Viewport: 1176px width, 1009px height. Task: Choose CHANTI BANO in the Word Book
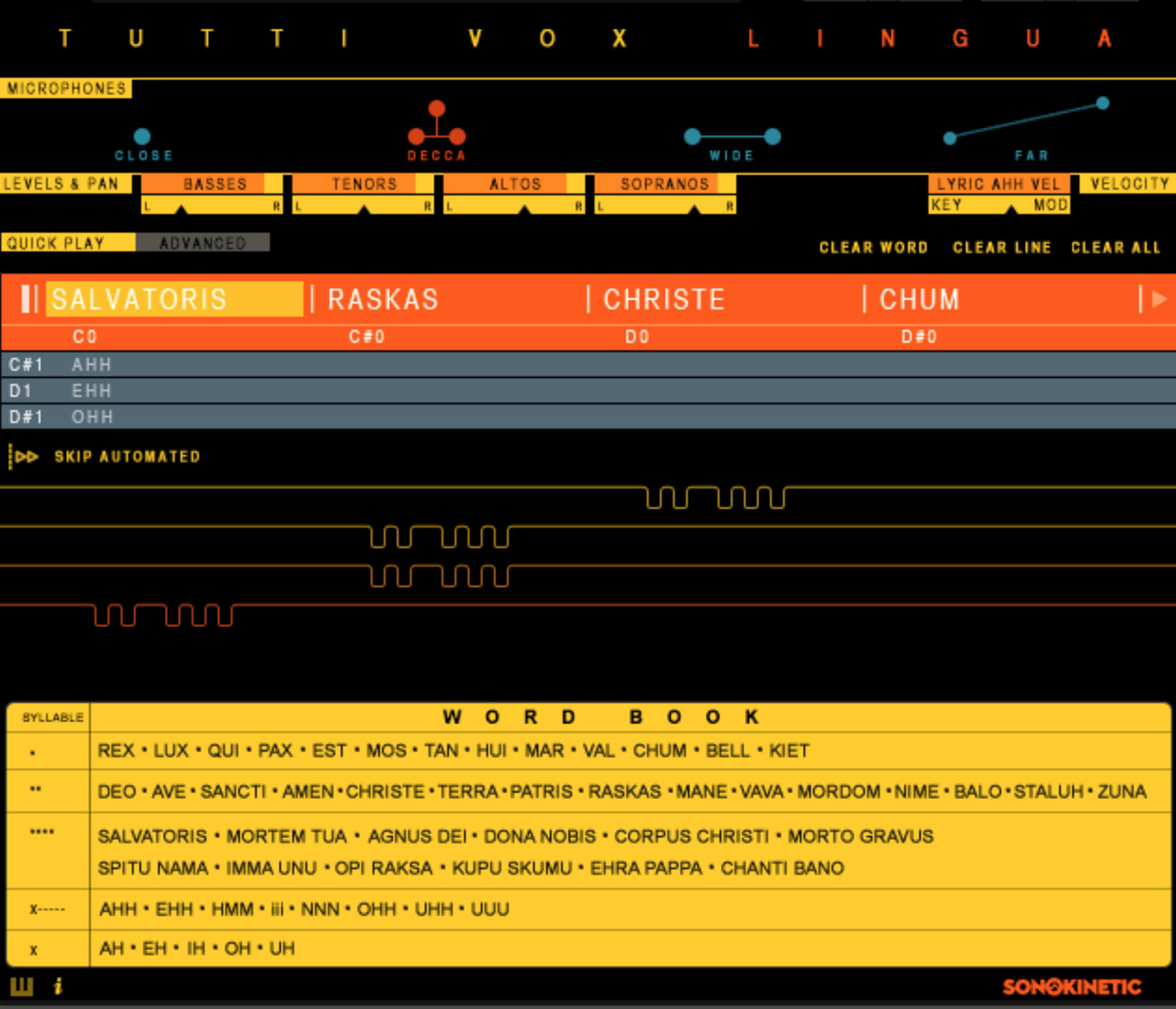(x=782, y=868)
